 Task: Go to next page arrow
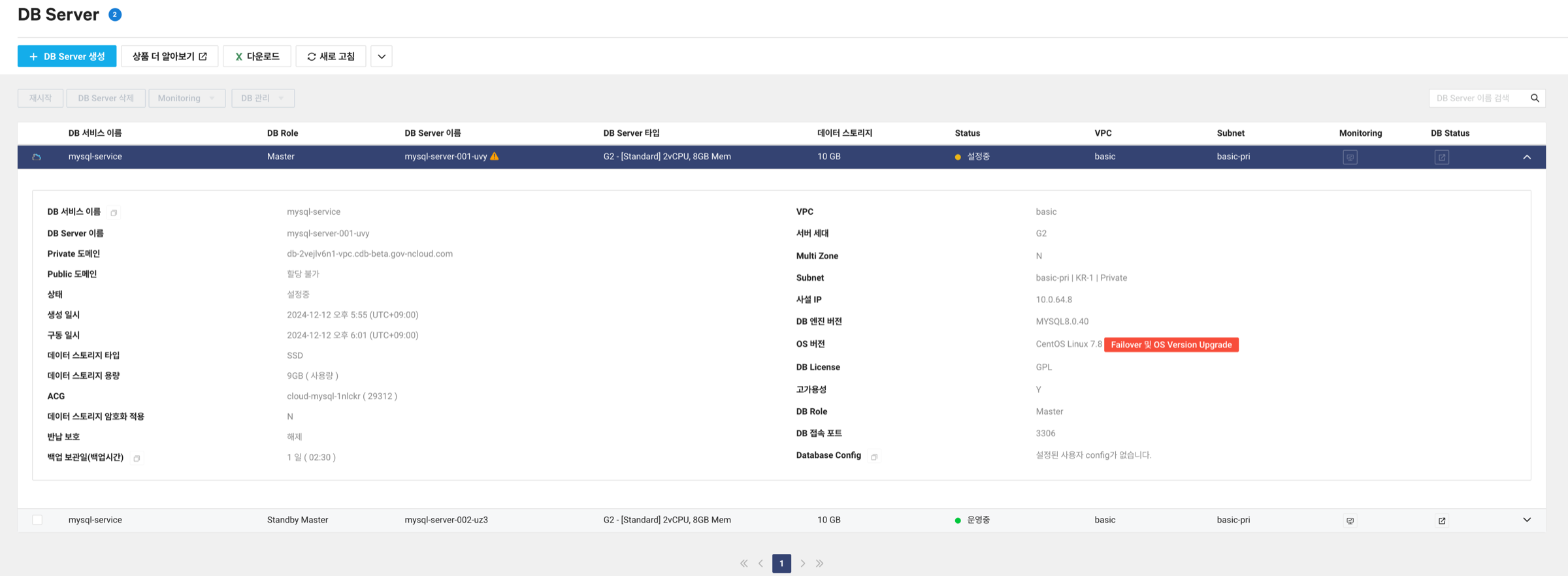803,563
